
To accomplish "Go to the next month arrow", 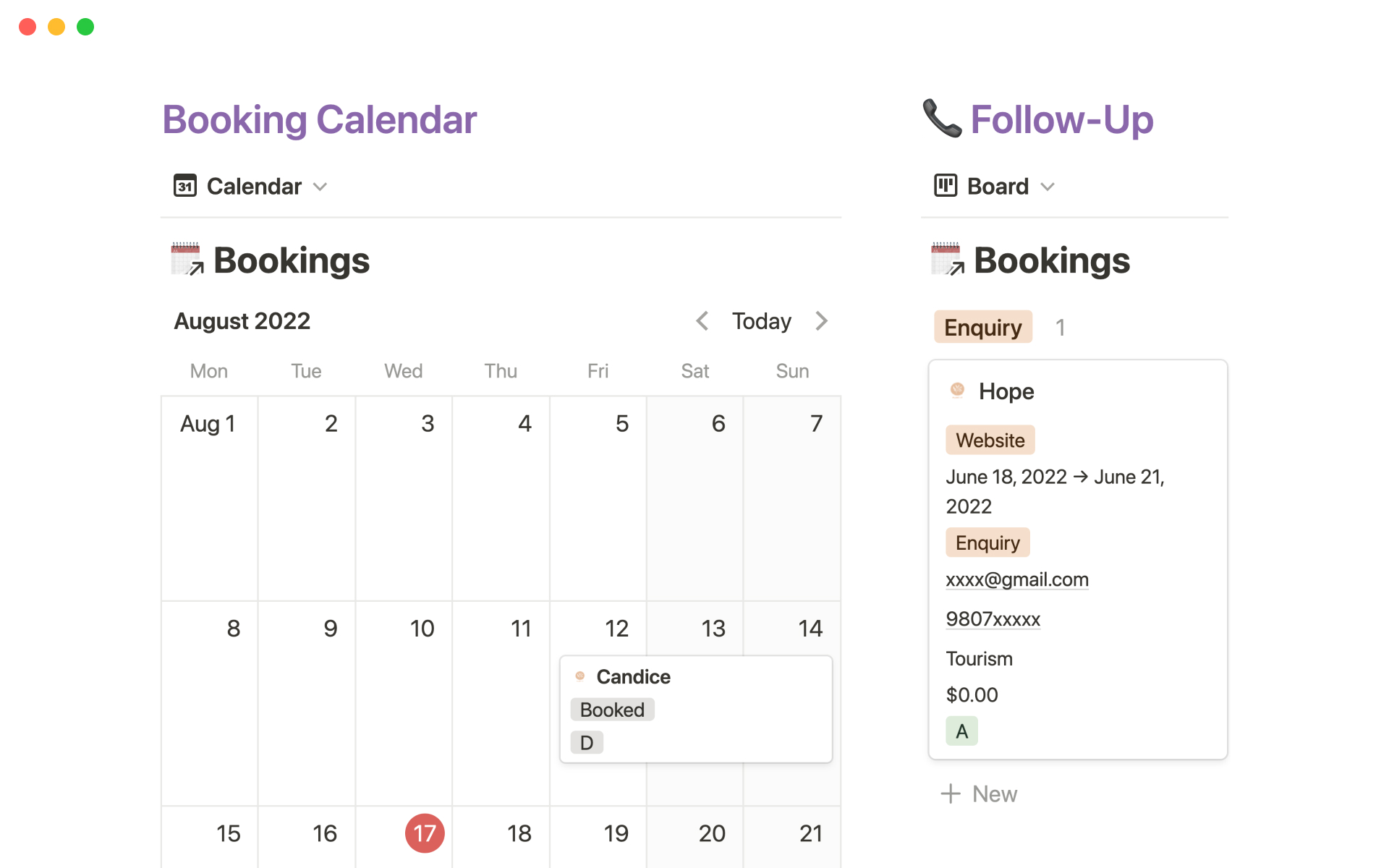I will [x=821, y=321].
